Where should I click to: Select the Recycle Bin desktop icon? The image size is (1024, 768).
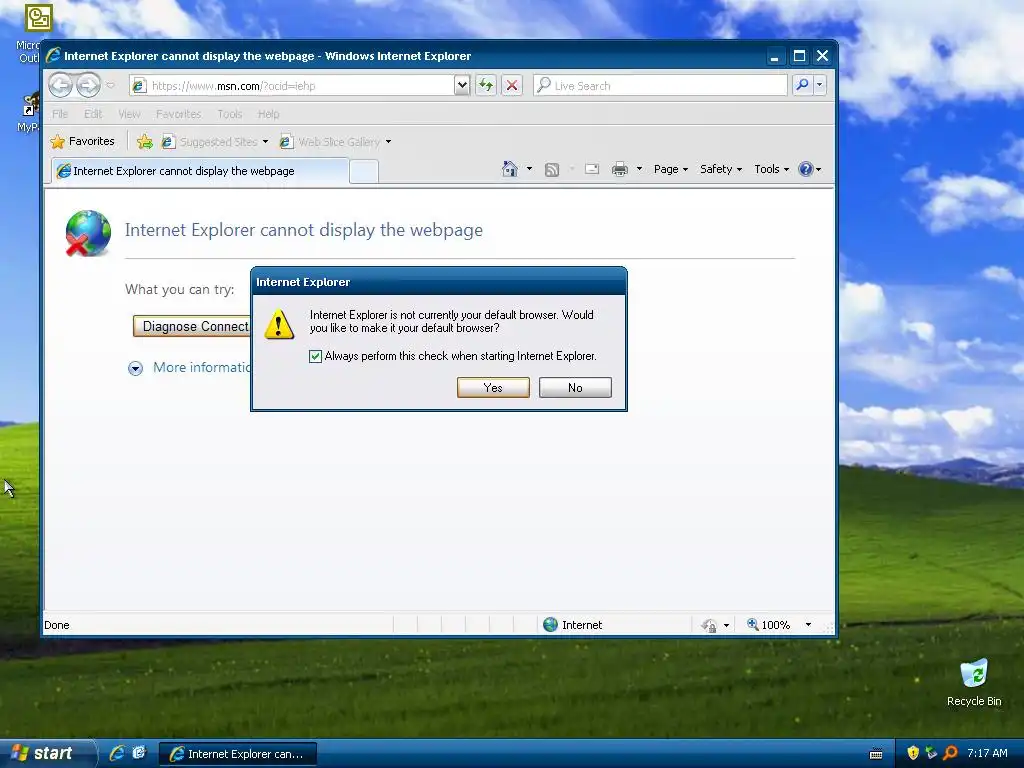[x=974, y=682]
